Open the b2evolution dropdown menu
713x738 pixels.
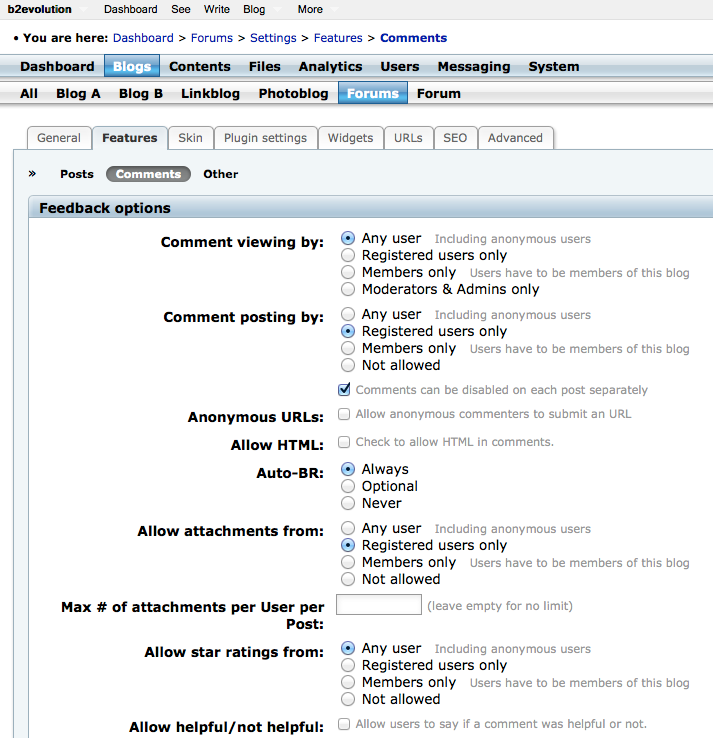(46, 9)
